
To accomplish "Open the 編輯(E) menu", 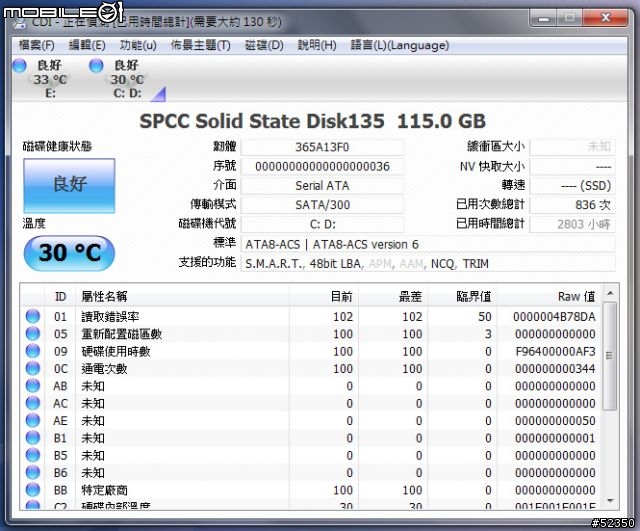I will (87, 45).
